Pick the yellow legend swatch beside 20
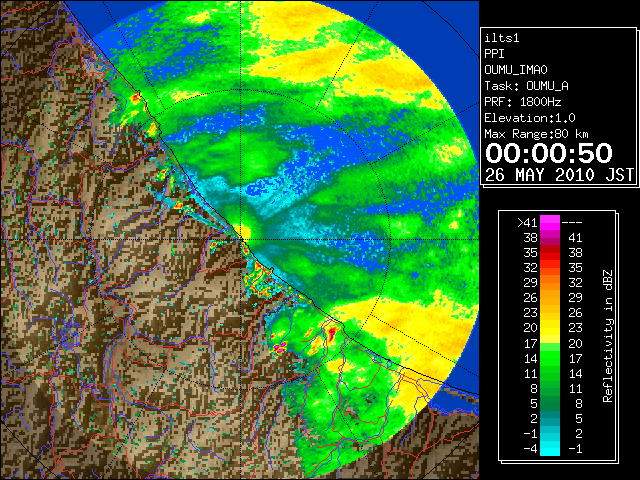 550,328
